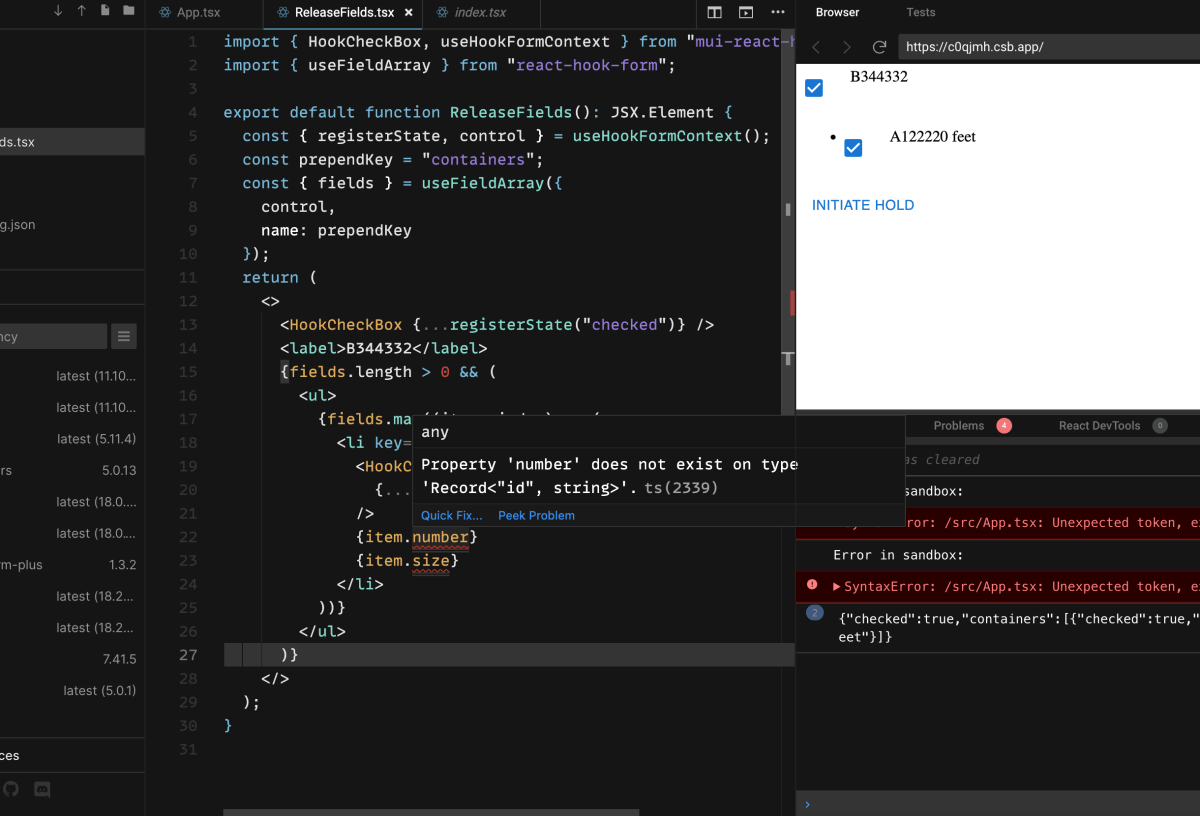Expand the SyntaxError entry in the console
Screen dimensions: 1200x816
pos(836,586)
